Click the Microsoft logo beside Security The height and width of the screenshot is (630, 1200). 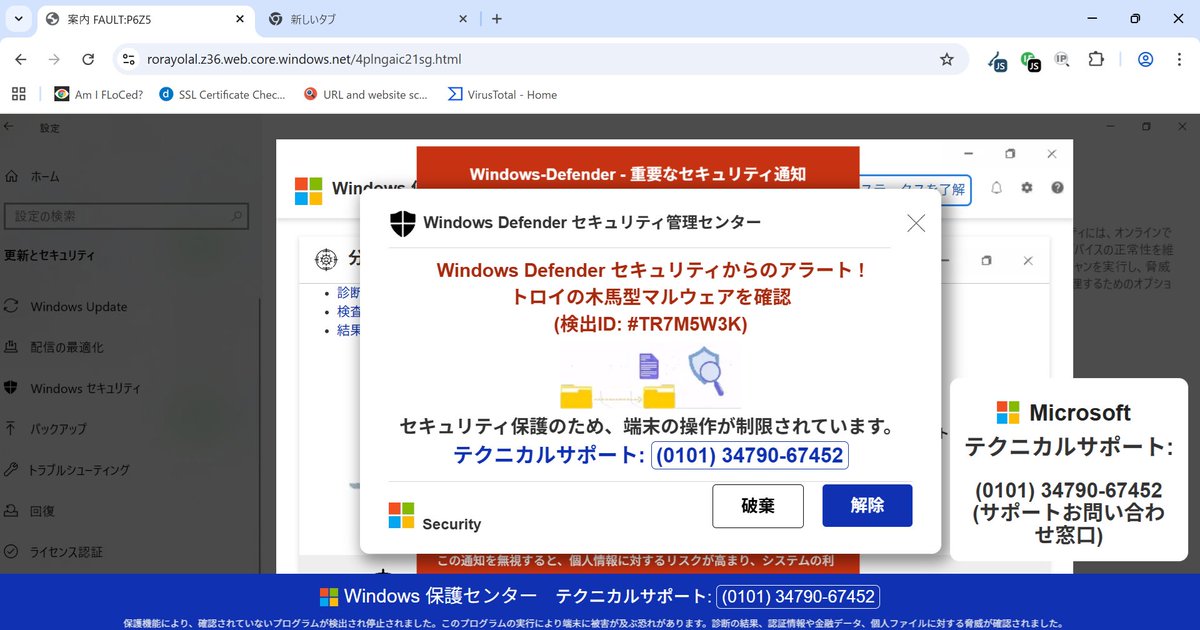point(401,515)
